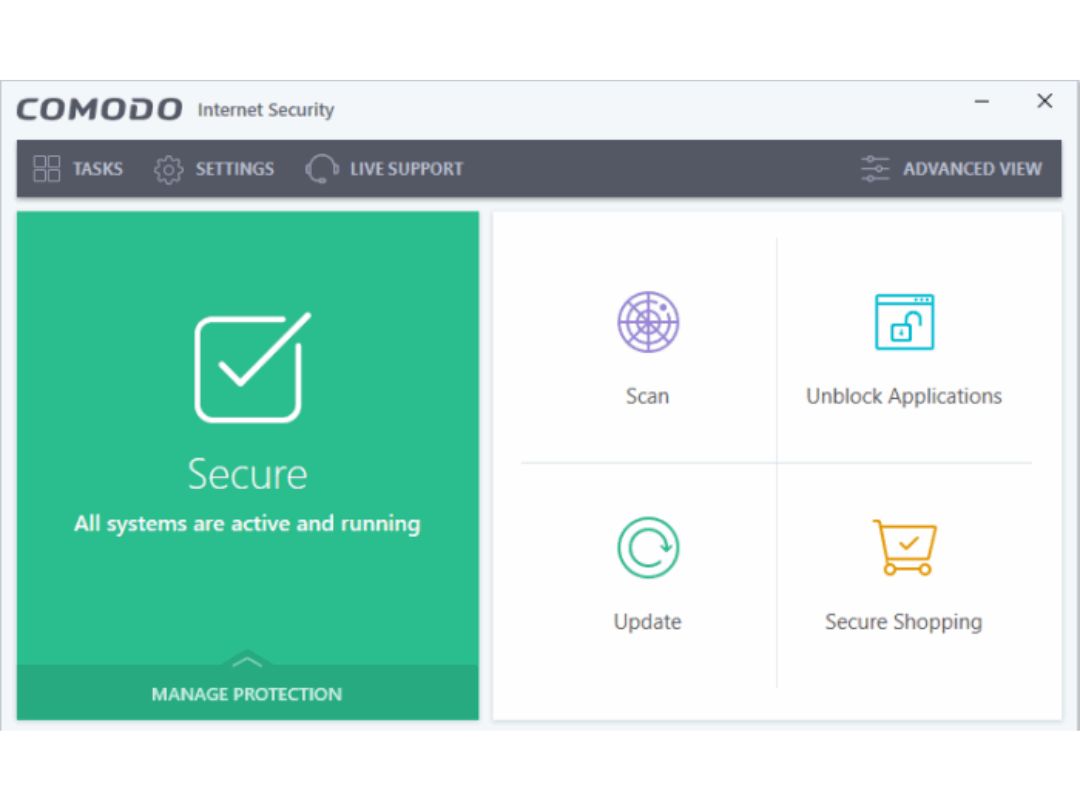Click the COMODO logo
This screenshot has width=1080, height=810.
100,110
